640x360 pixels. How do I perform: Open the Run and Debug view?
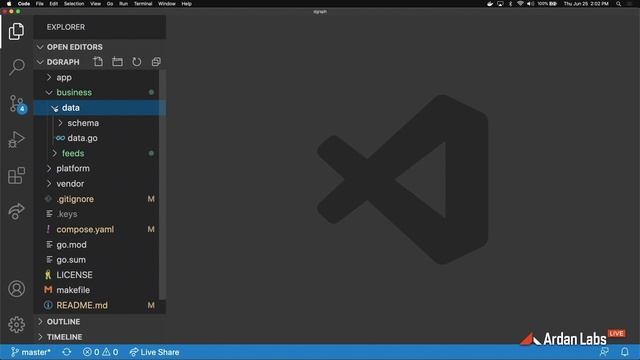click(x=16, y=140)
